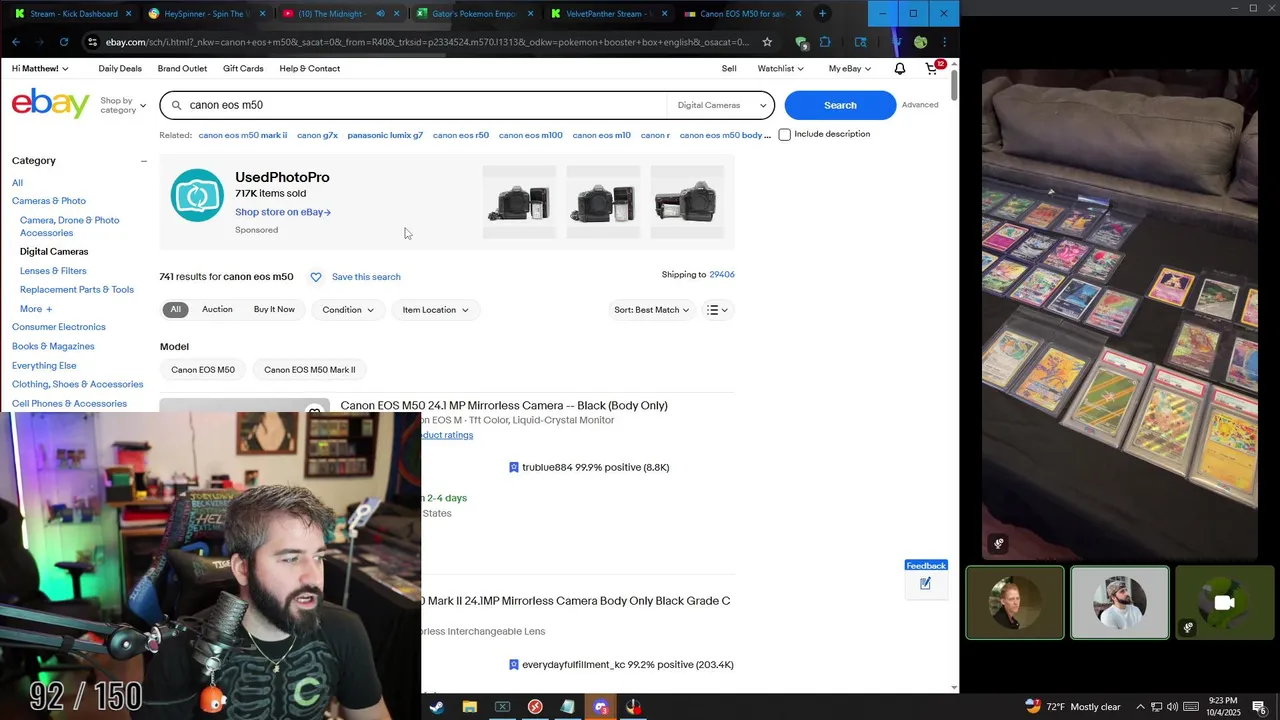Screen dimensions: 1280x720
Task: Go back using the browser back arrow
Action: click(16, 42)
